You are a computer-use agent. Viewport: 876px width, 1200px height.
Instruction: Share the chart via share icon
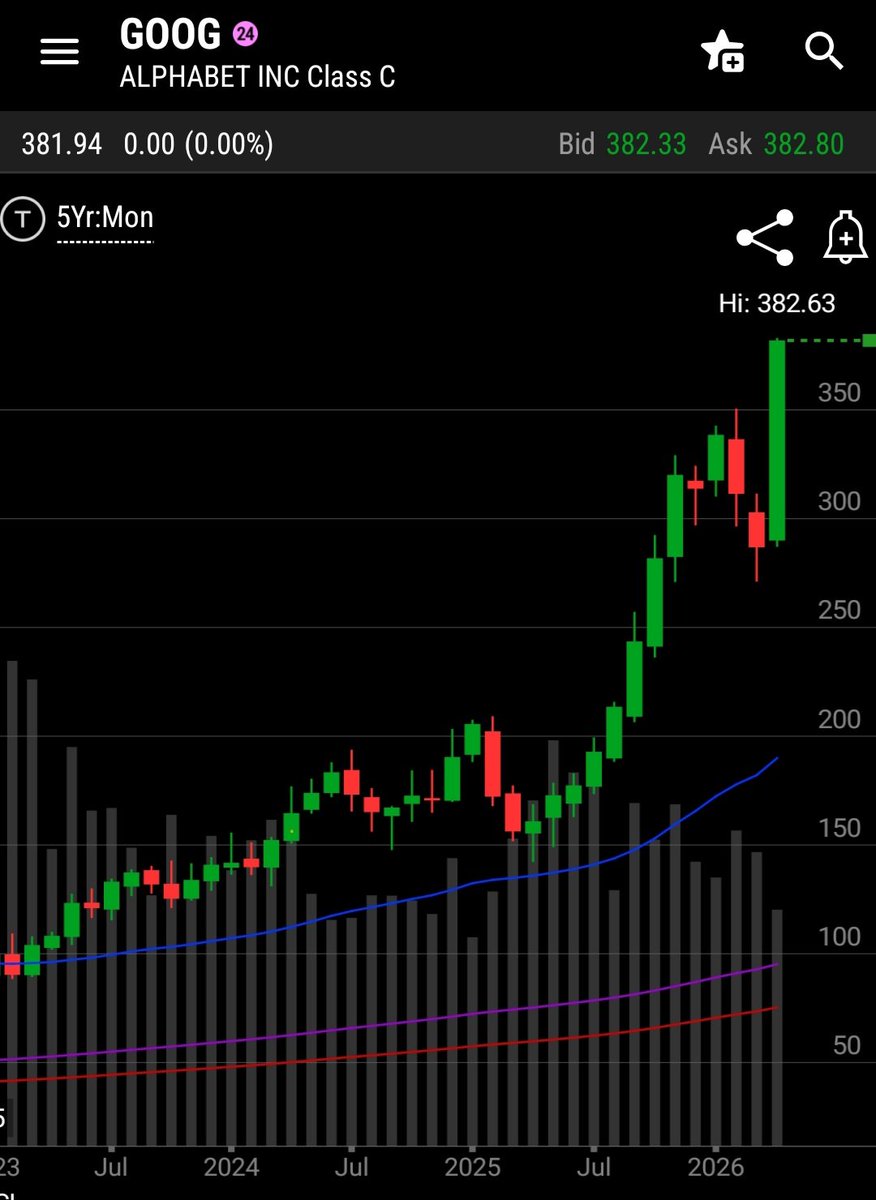(765, 238)
